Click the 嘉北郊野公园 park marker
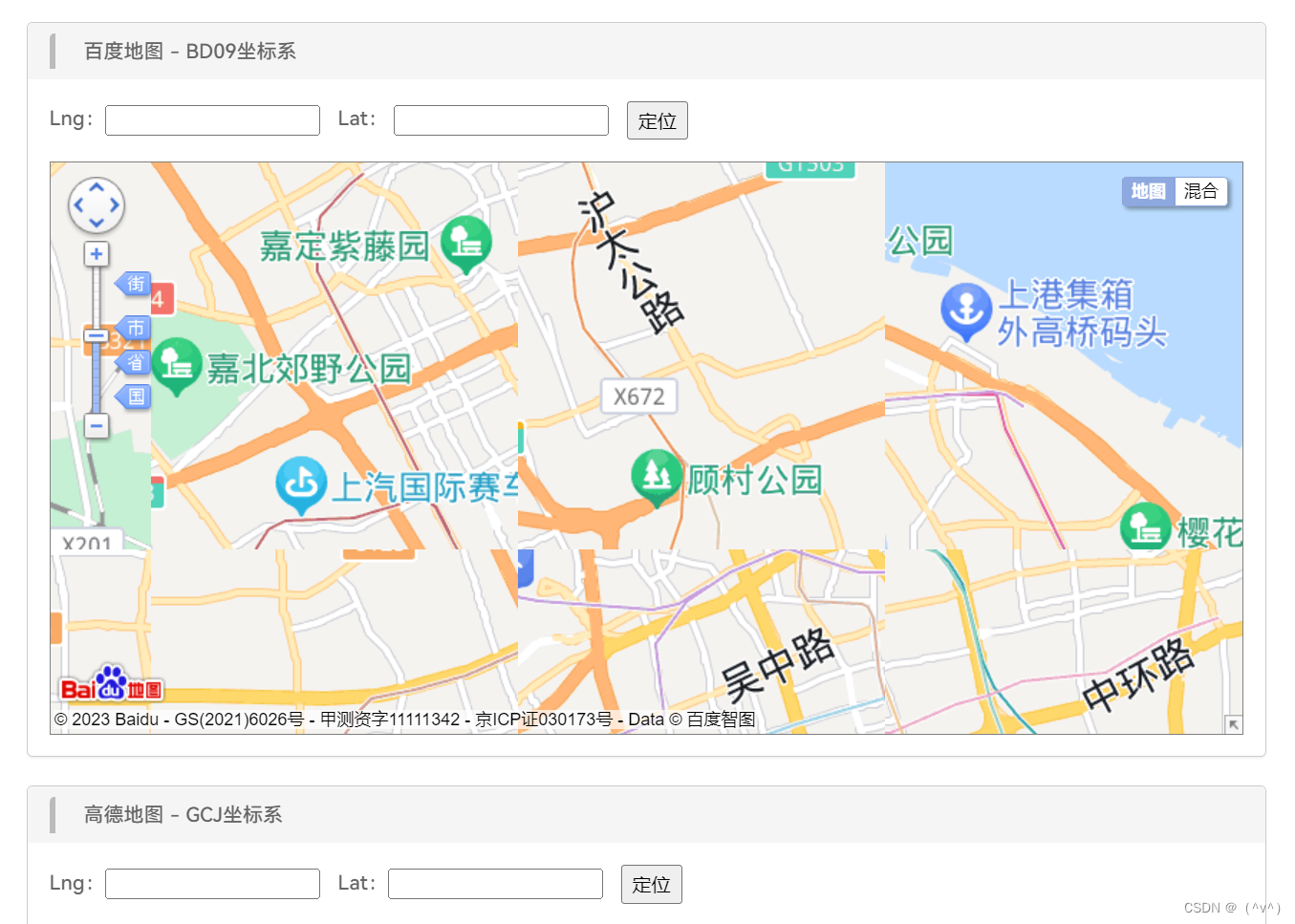 pos(177,366)
